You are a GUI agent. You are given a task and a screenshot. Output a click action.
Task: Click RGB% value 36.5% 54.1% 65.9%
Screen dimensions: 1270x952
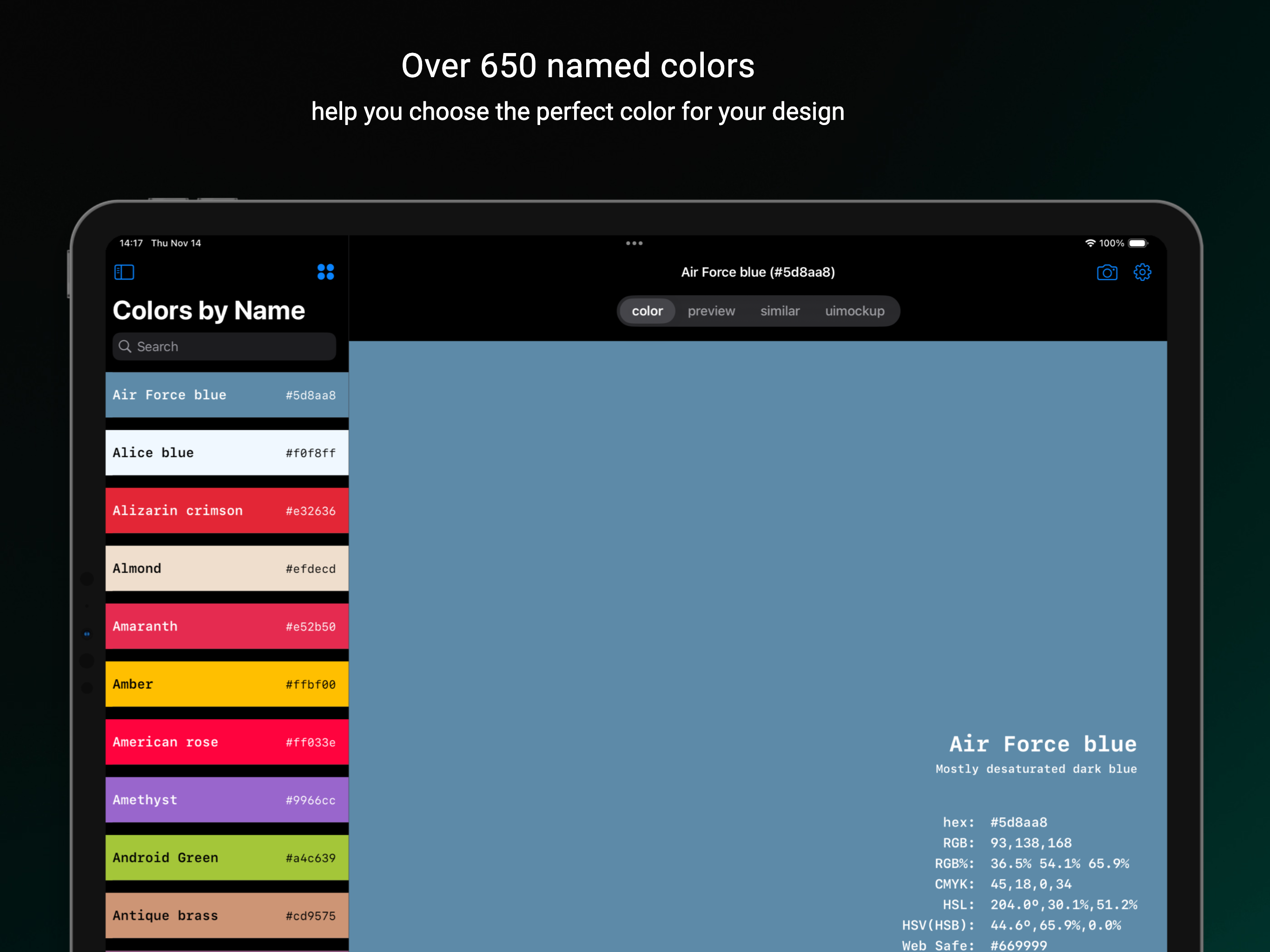[1059, 864]
